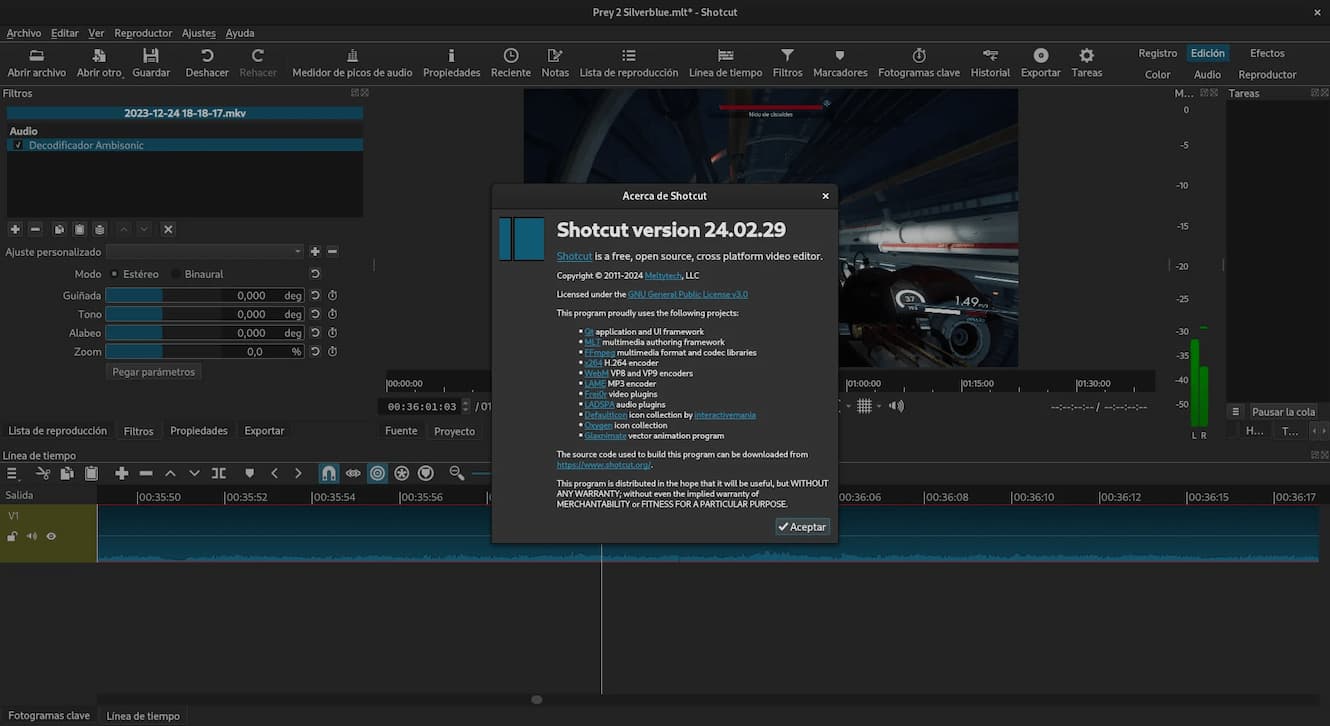Select the Binaural mode radio button
The width and height of the screenshot is (1330, 726).
176,274
